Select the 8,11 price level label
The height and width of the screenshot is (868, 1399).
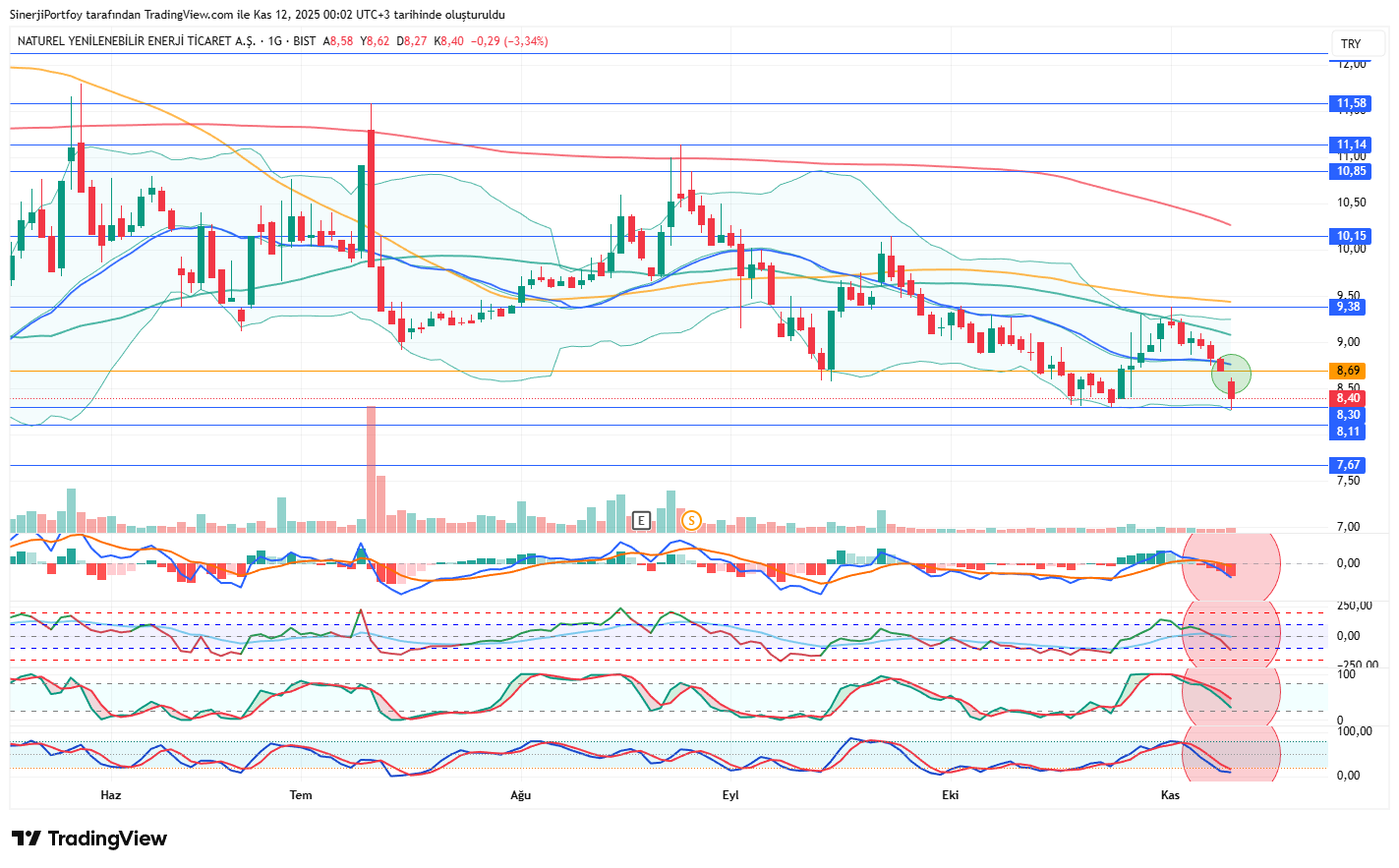tap(1348, 432)
